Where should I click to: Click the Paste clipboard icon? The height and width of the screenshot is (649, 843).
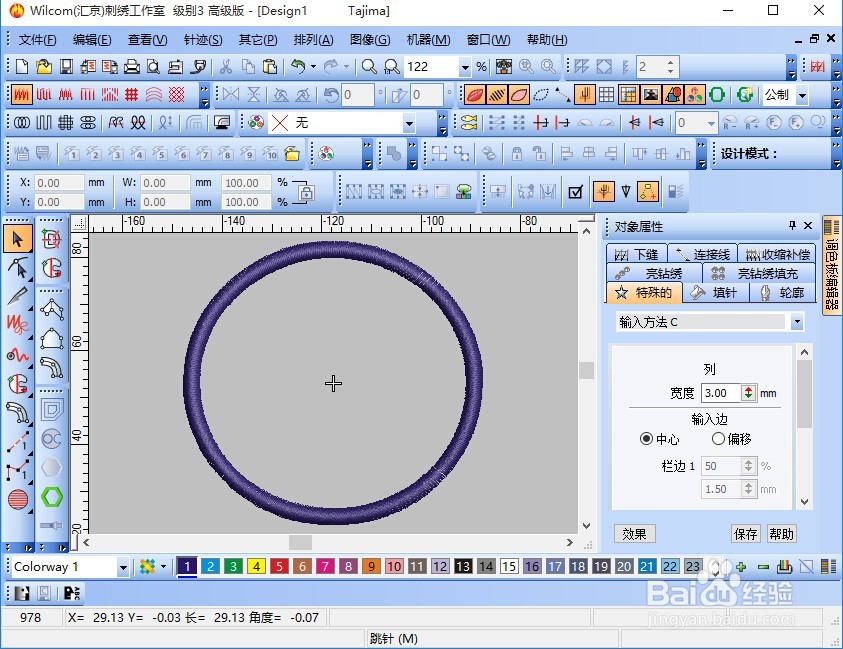click(270, 67)
